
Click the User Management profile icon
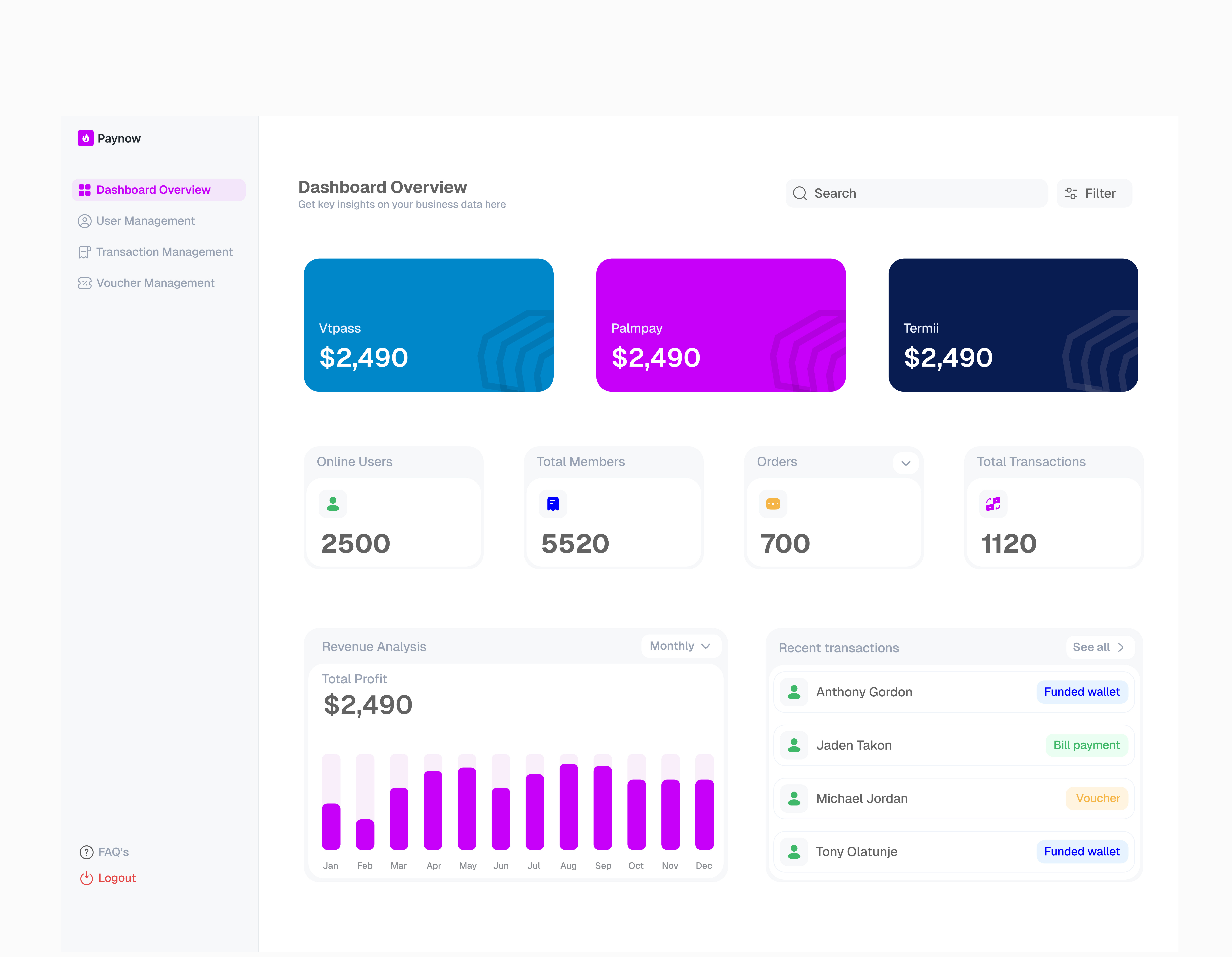85,221
